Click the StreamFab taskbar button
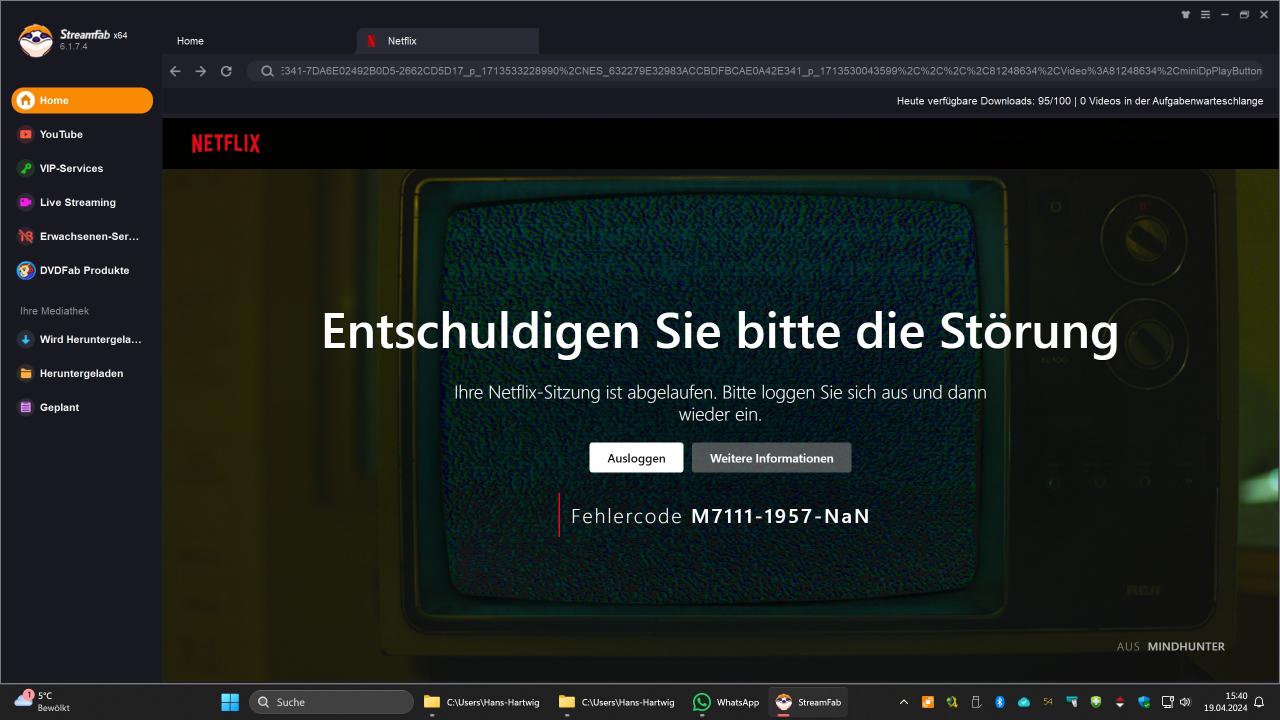The height and width of the screenshot is (720, 1280). [x=808, y=702]
